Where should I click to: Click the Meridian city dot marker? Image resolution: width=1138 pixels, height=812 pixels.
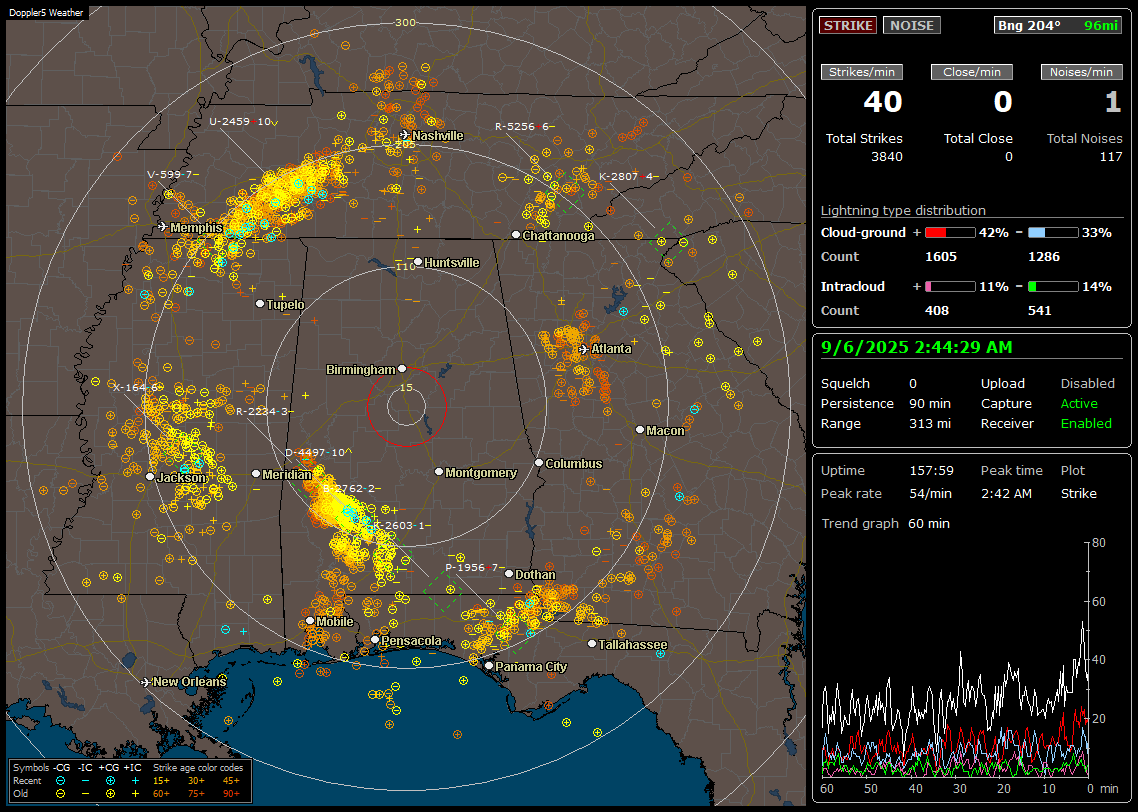pyautogui.click(x=255, y=474)
